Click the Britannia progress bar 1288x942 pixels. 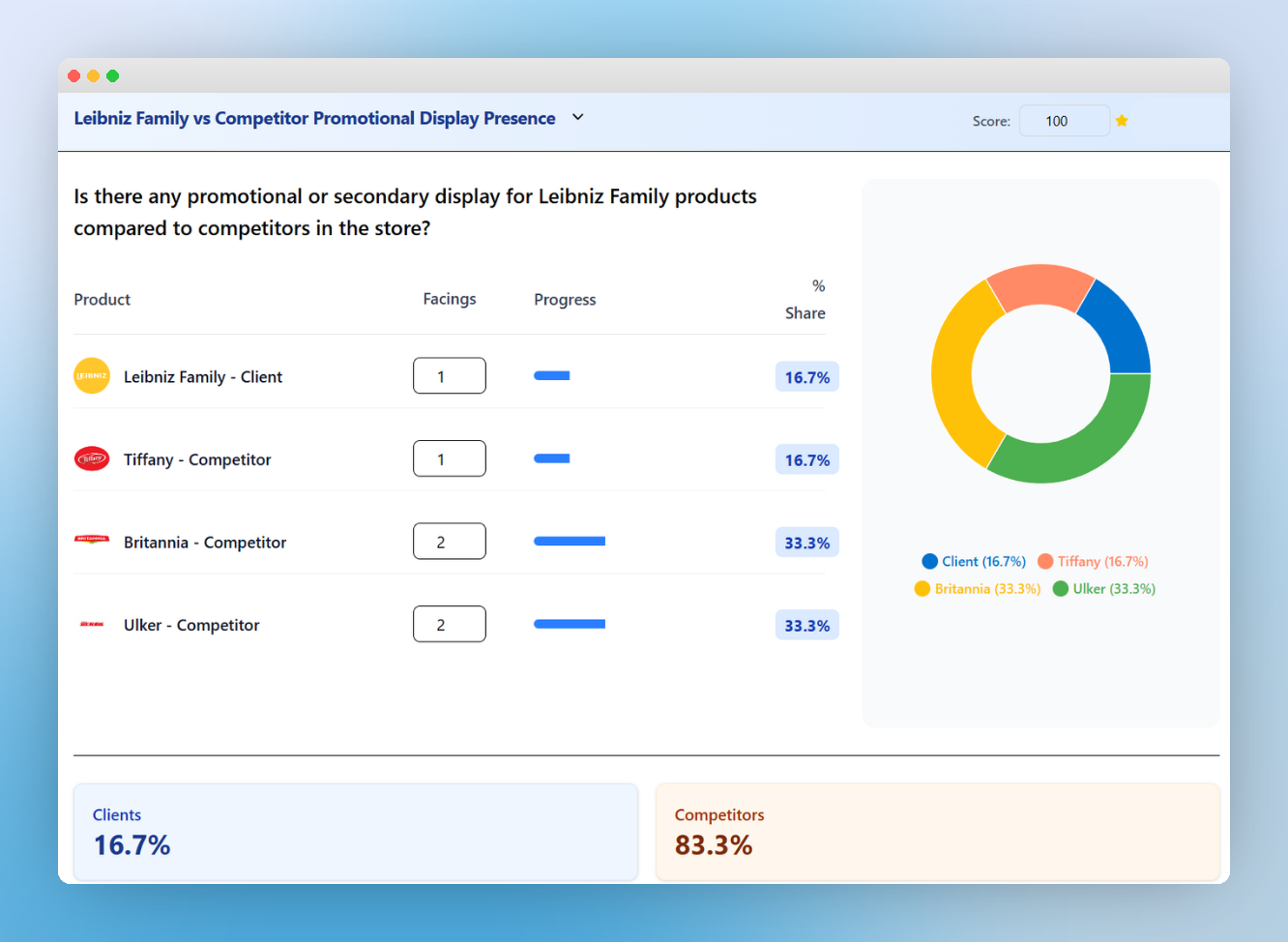pos(570,542)
